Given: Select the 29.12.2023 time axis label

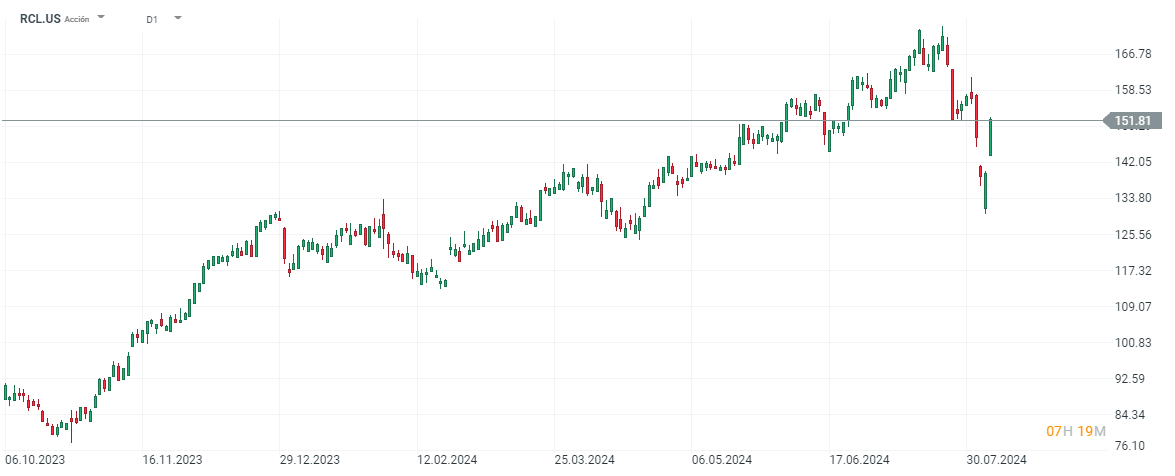Looking at the screenshot, I should click(x=309, y=460).
